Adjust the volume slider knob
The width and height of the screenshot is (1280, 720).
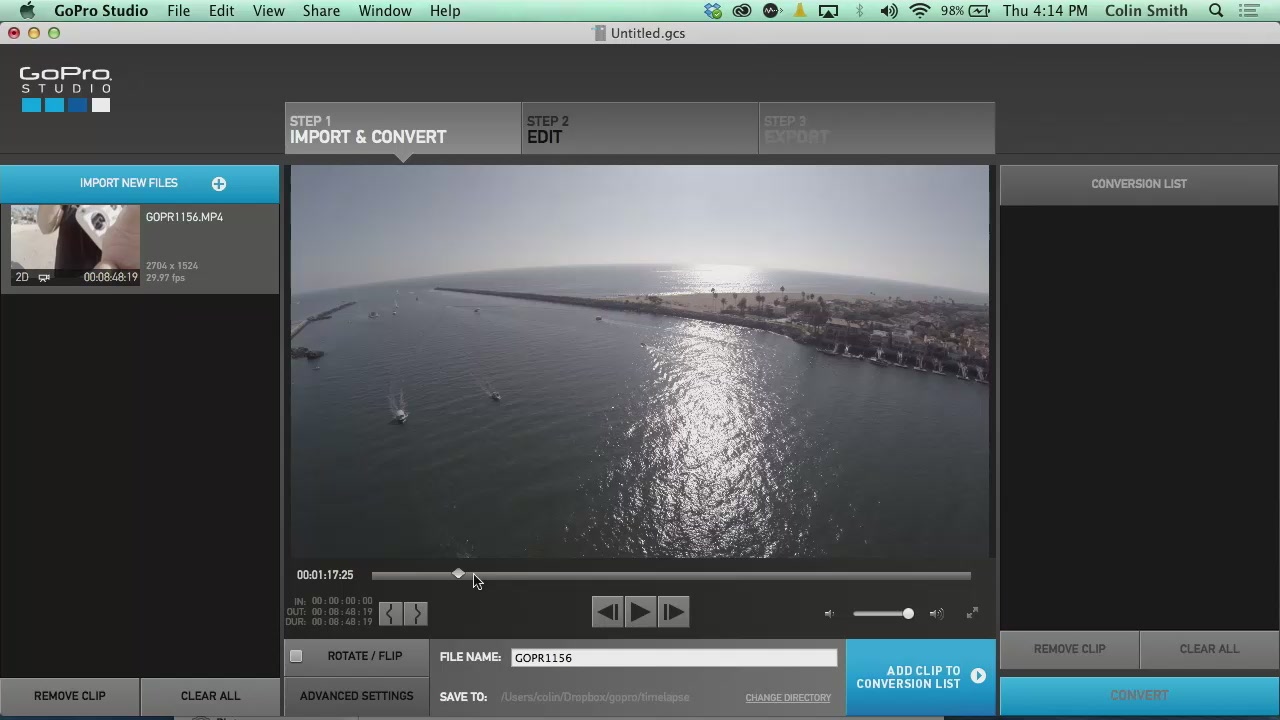[908, 614]
